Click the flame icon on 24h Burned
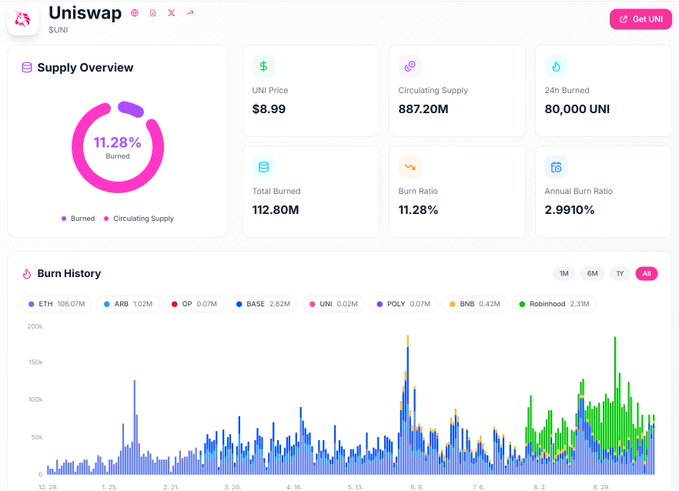 [556, 66]
